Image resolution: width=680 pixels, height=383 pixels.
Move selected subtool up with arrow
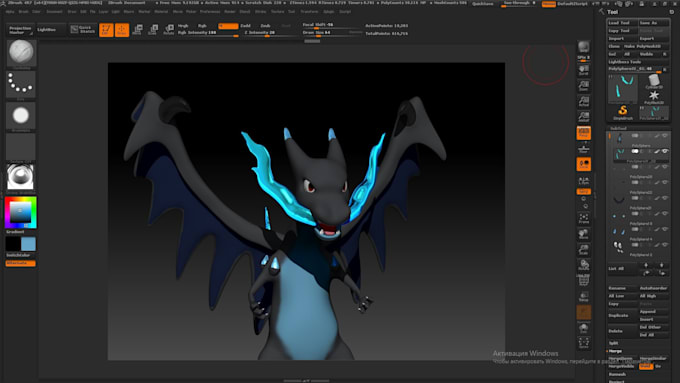646,265
